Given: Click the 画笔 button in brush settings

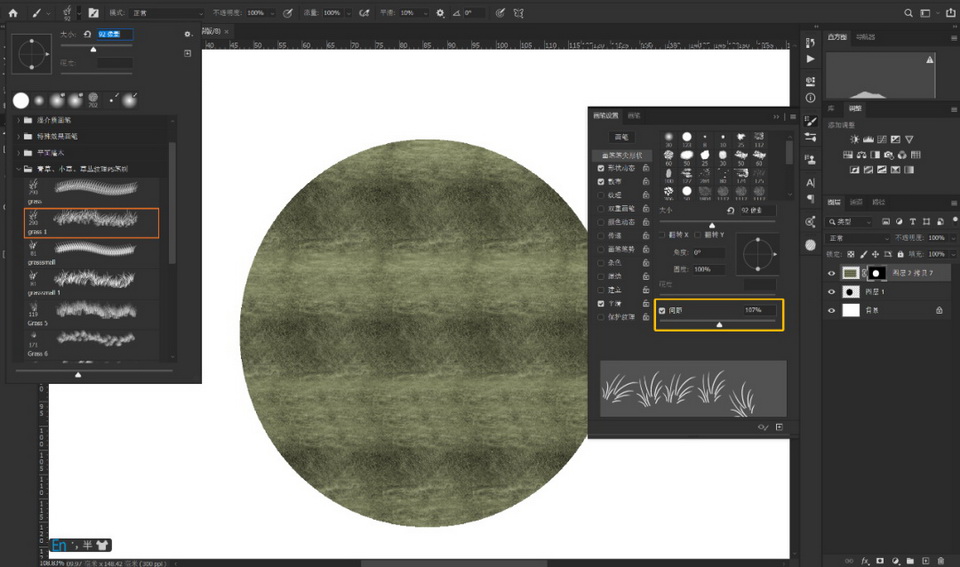Looking at the screenshot, I should 621,137.
